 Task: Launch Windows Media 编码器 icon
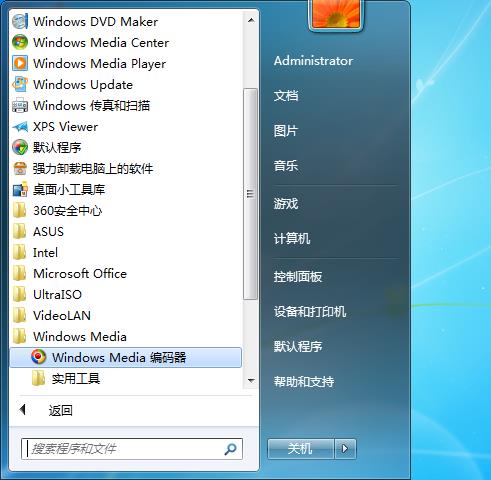[x=38, y=357]
